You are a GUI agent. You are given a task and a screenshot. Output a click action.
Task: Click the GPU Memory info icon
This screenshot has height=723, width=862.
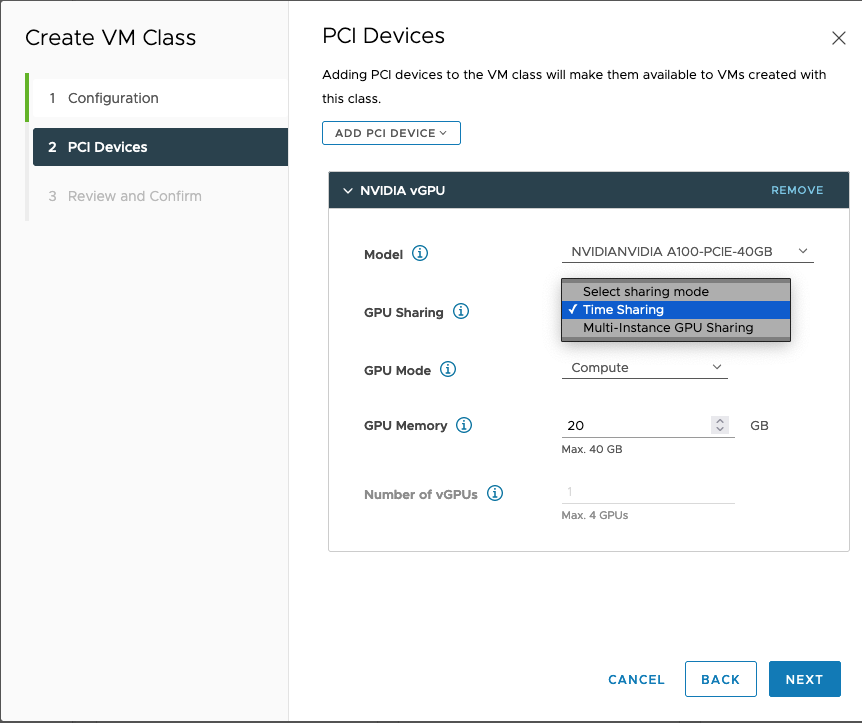pyautogui.click(x=464, y=425)
